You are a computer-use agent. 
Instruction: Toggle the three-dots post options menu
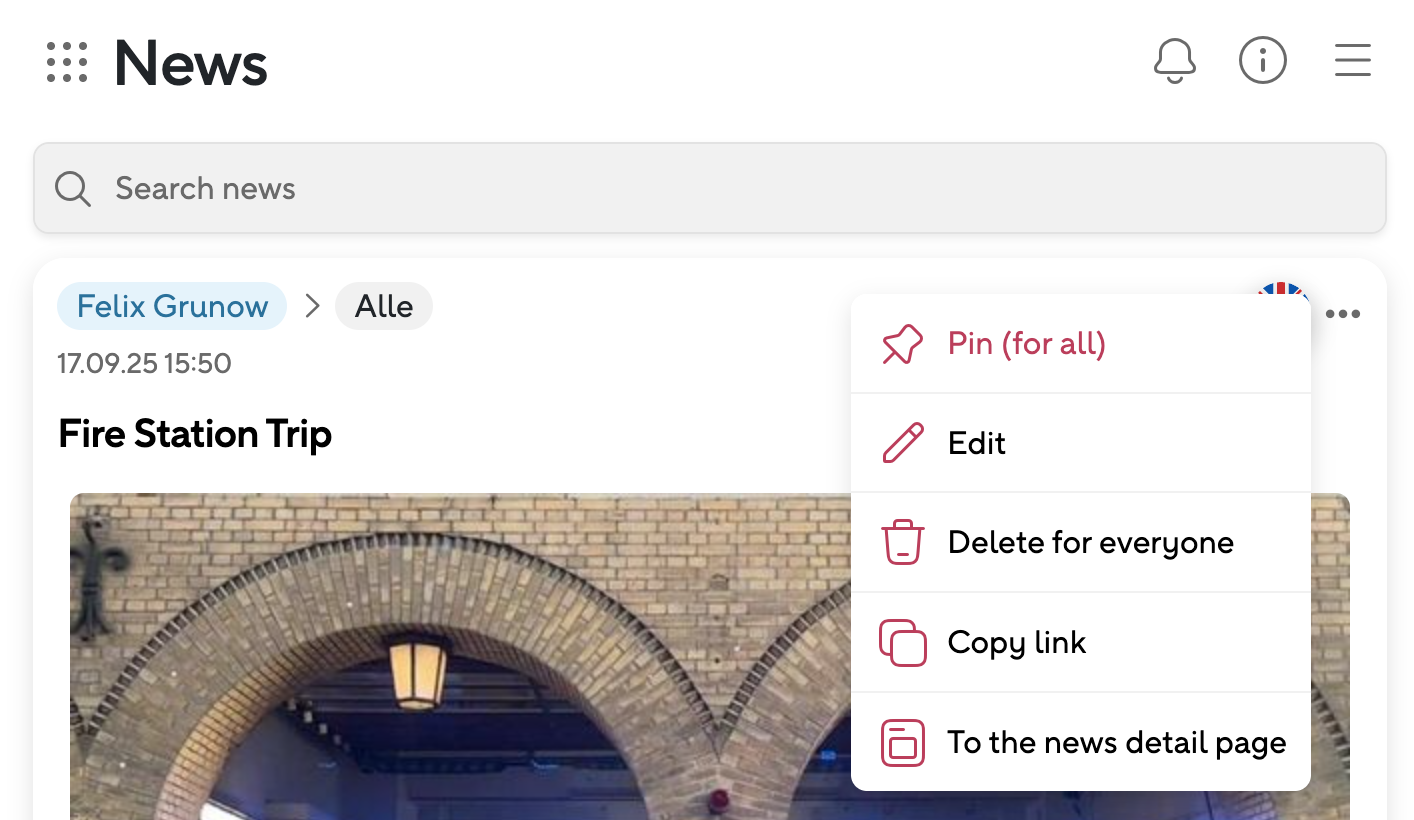[1343, 314]
